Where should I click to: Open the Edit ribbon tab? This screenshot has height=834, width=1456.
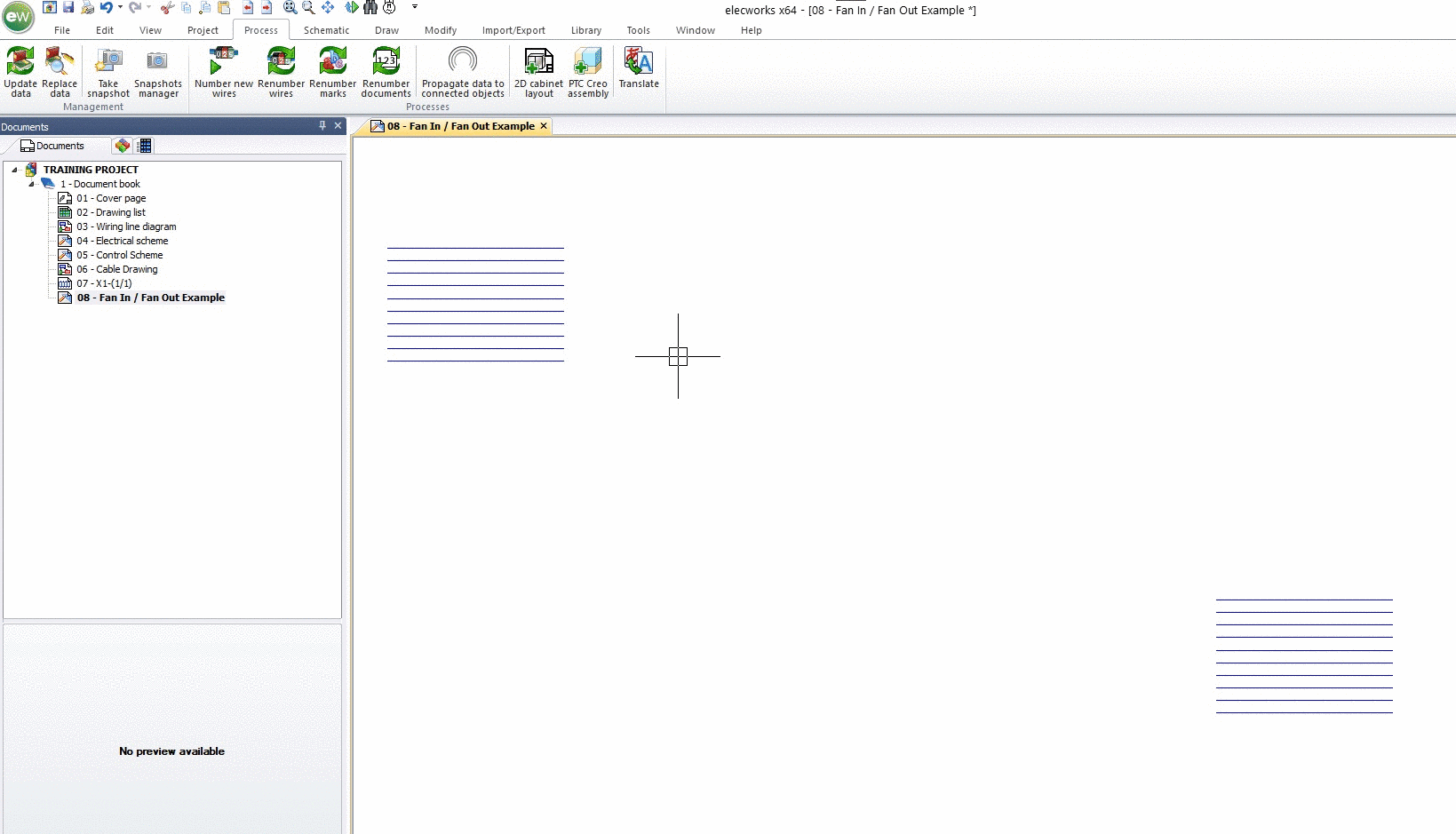coord(105,30)
